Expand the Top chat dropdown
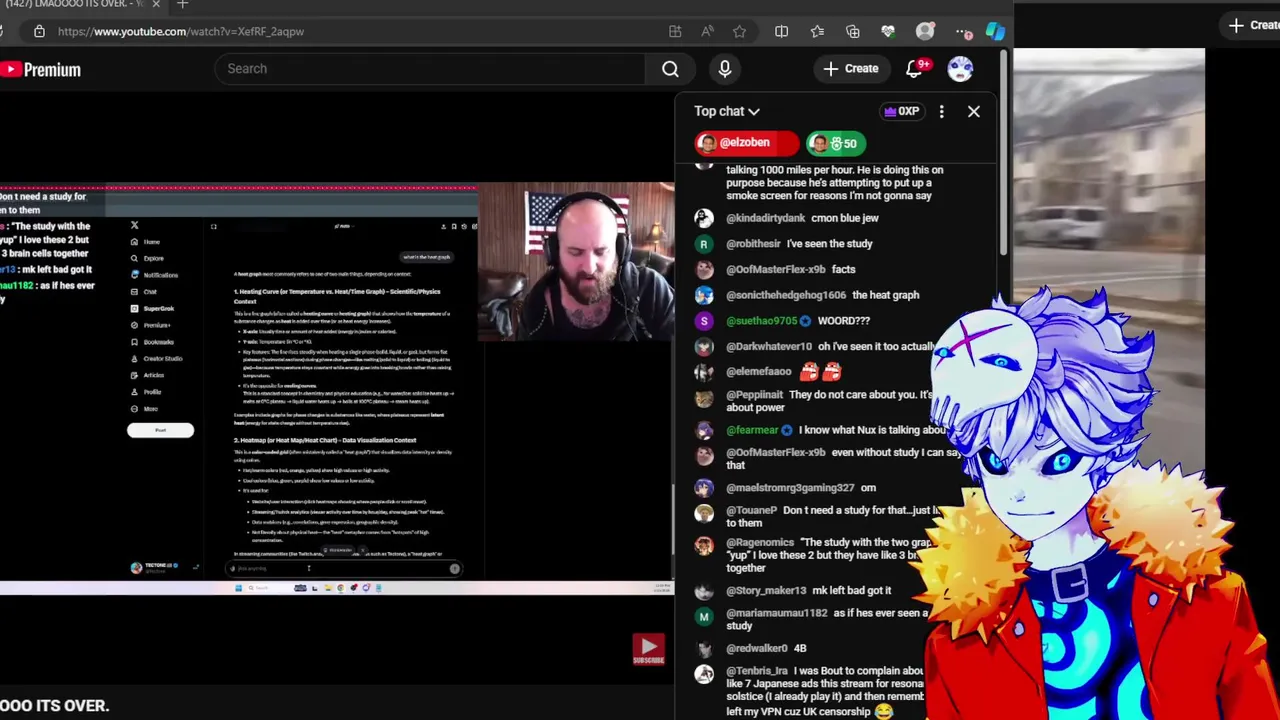Viewport: 1280px width, 720px height. tap(727, 111)
